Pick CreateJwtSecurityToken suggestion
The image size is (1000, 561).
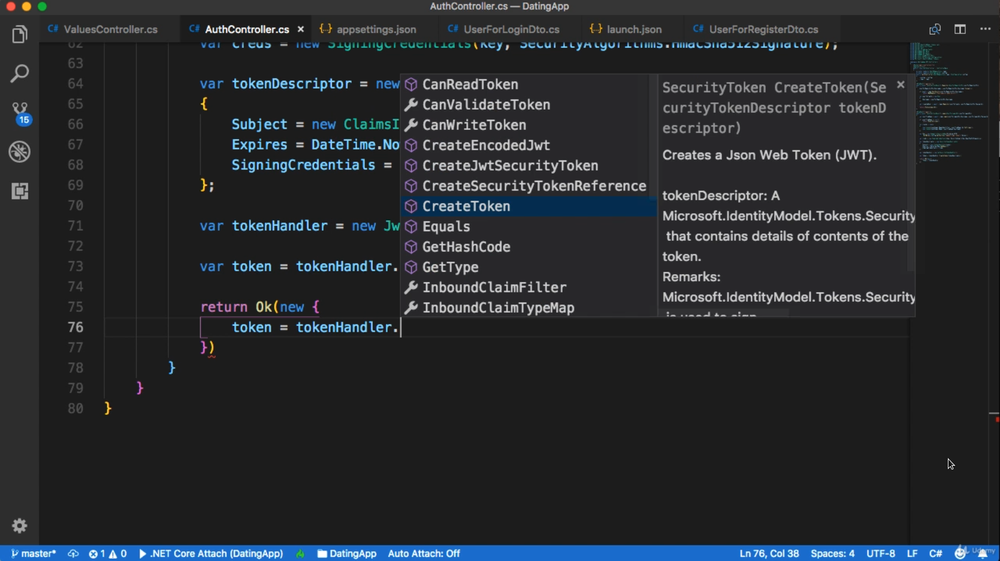click(x=528, y=166)
